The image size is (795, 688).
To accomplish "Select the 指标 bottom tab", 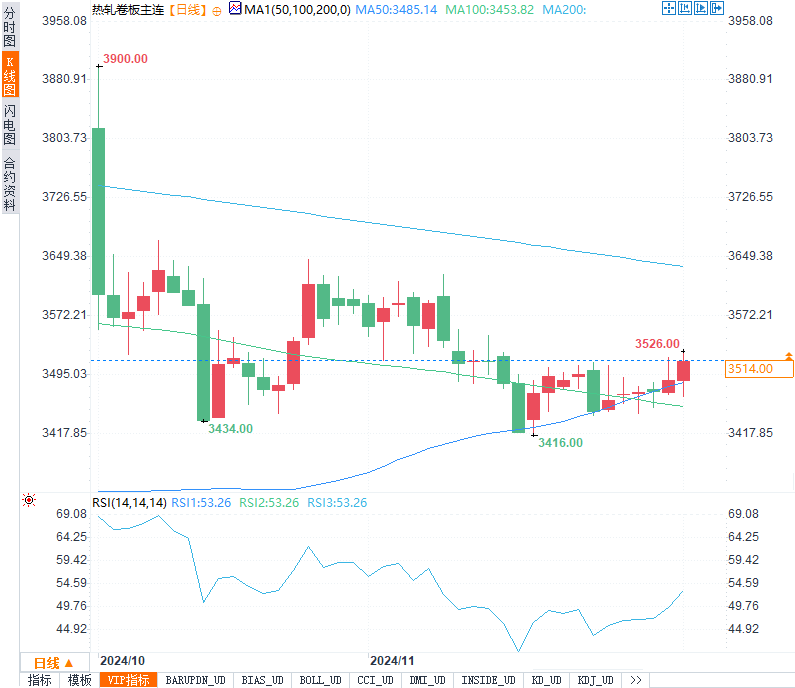I will point(40,680).
